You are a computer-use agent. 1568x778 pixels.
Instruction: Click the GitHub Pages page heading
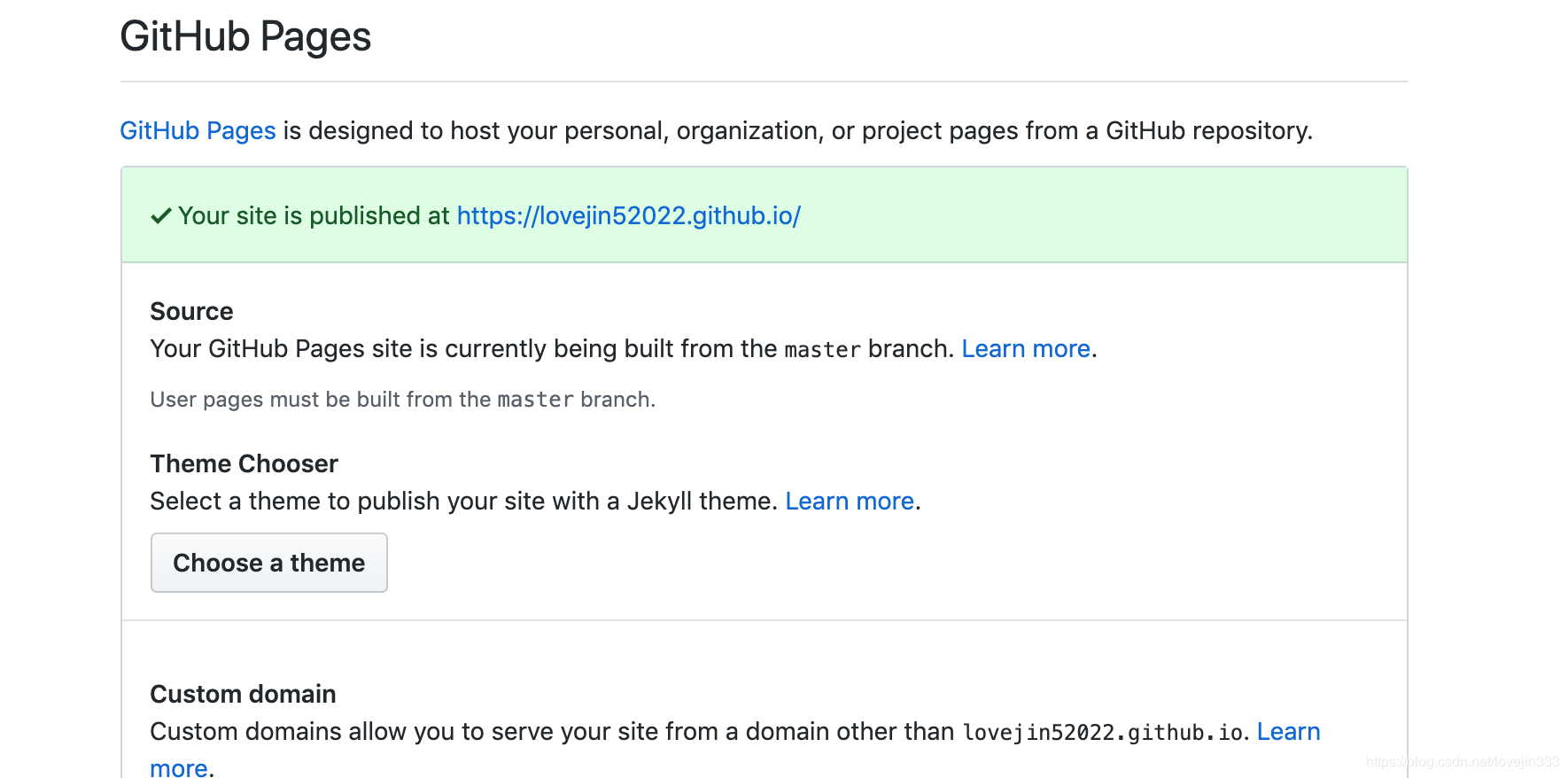point(245,37)
